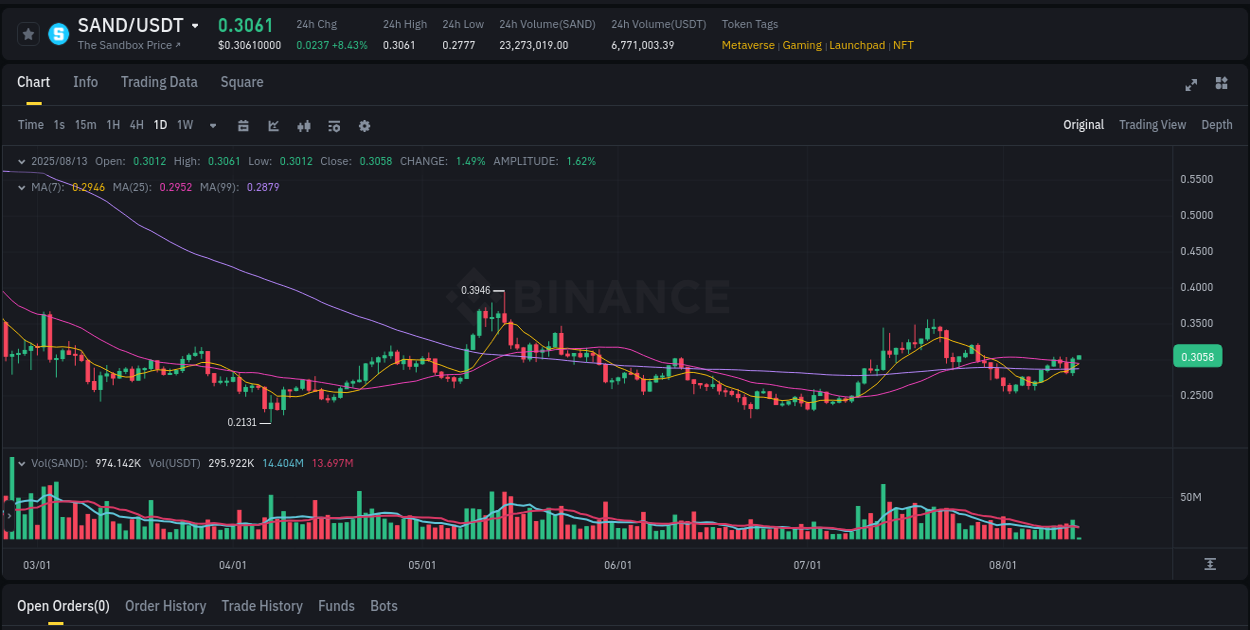Open the candlestick style icon
The height and width of the screenshot is (630, 1250).
click(x=304, y=125)
